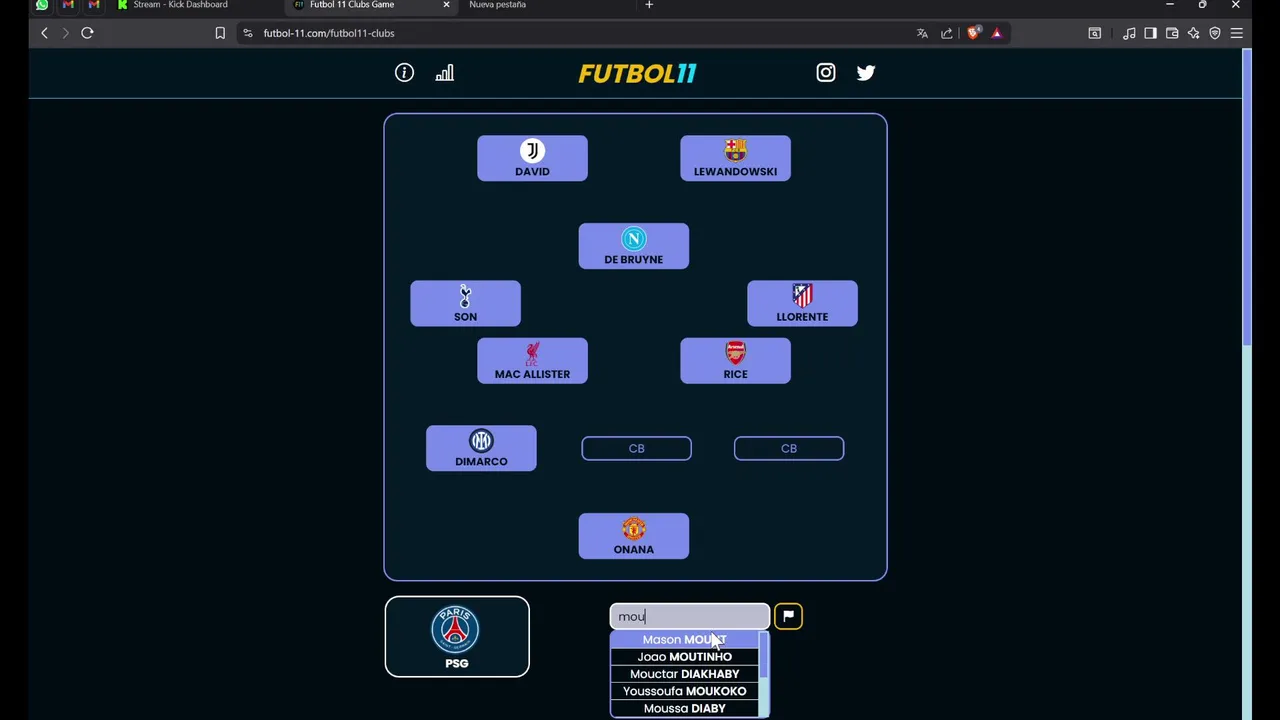This screenshot has height=720, width=1280.
Task: Open Leo AI sparkle icon
Action: click(x=1193, y=33)
